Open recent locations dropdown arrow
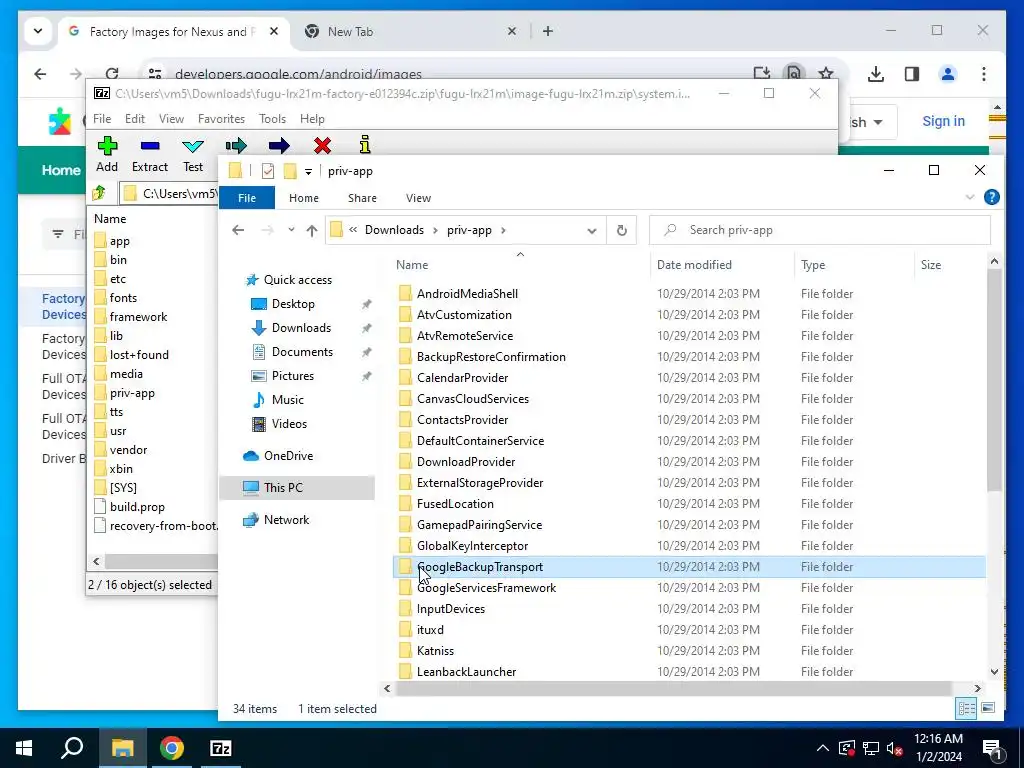The width and height of the screenshot is (1024, 768). click(x=291, y=230)
